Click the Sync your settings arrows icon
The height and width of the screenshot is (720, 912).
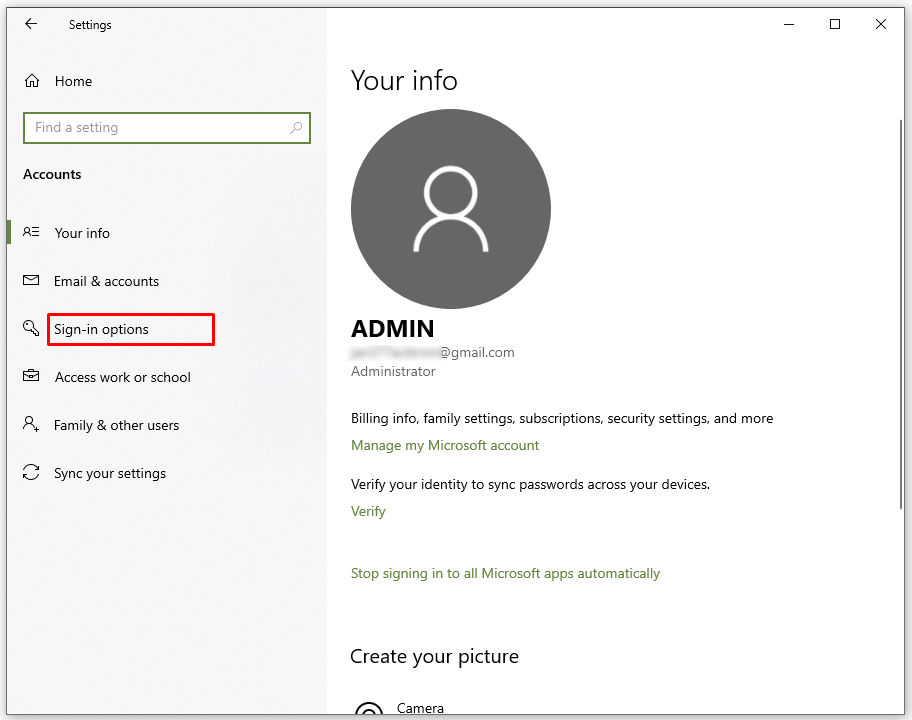pos(31,472)
